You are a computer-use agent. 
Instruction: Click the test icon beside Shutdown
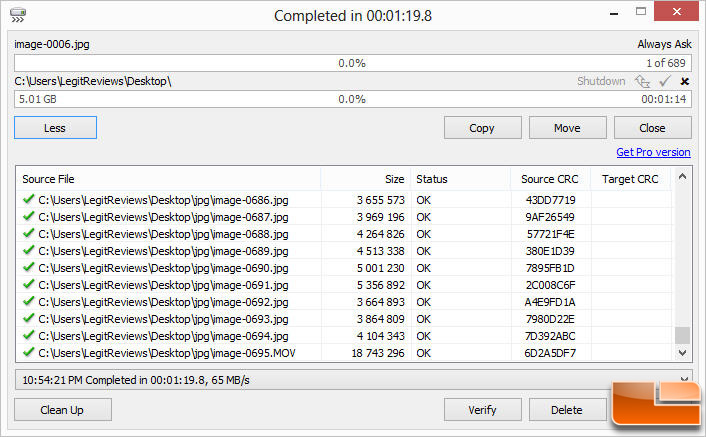click(x=643, y=81)
